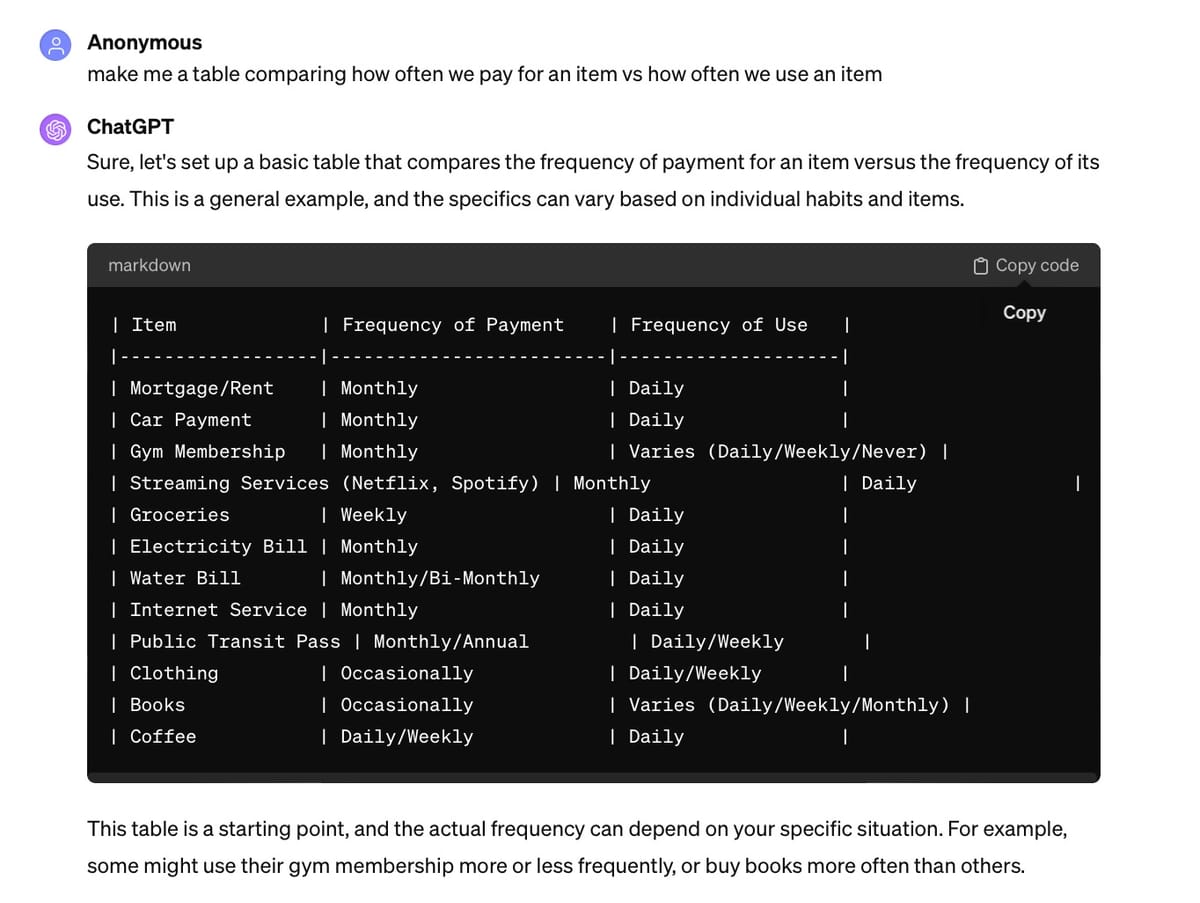Click the Coffee row in the table
The image size is (1200, 903).
[x=480, y=736]
